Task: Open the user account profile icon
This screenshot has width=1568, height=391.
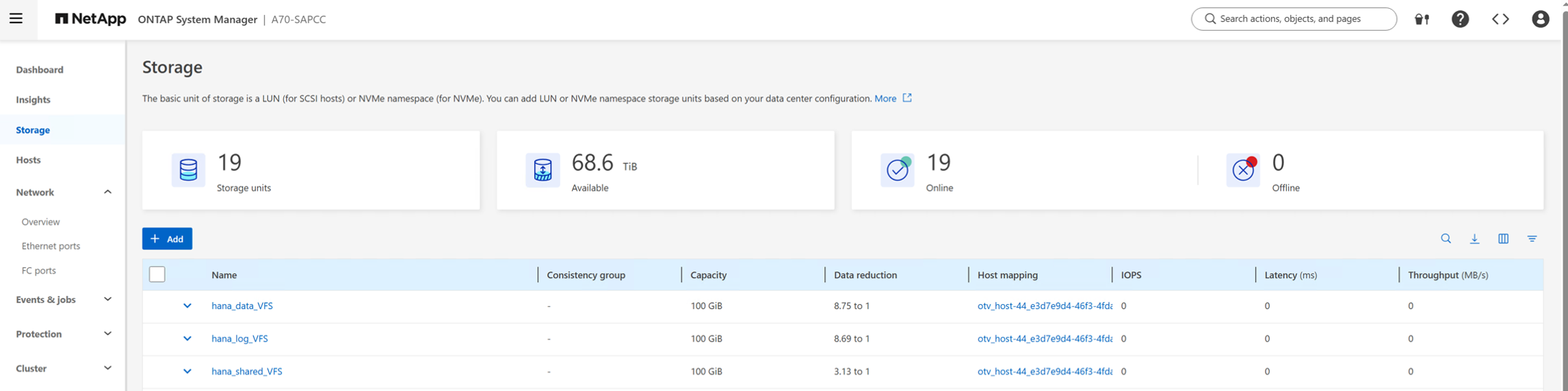Action: pos(1540,19)
